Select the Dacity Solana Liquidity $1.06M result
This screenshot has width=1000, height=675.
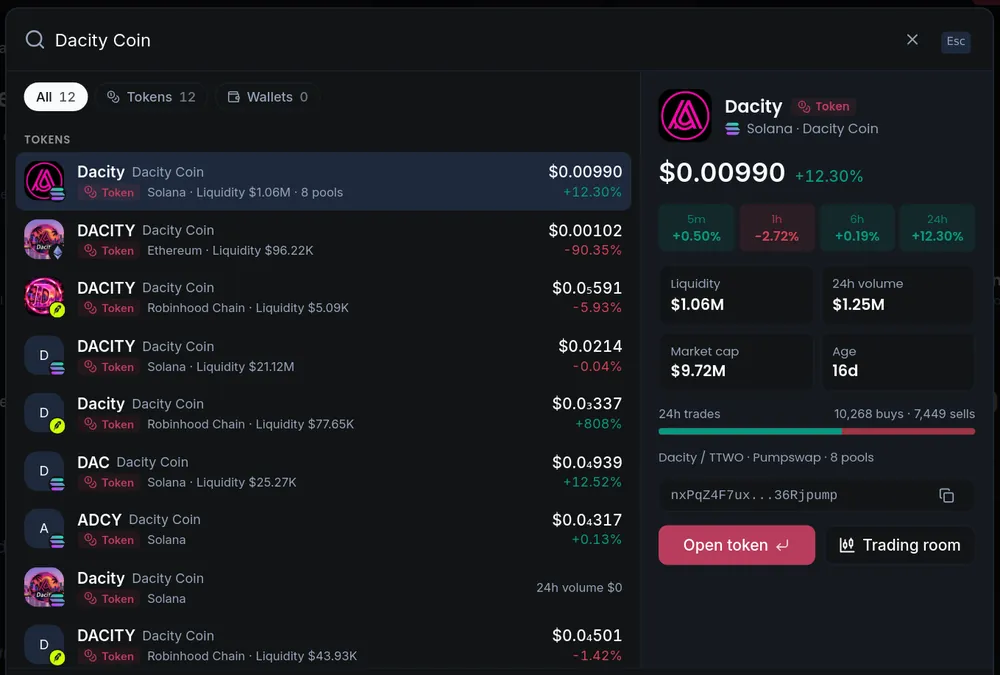click(x=323, y=181)
